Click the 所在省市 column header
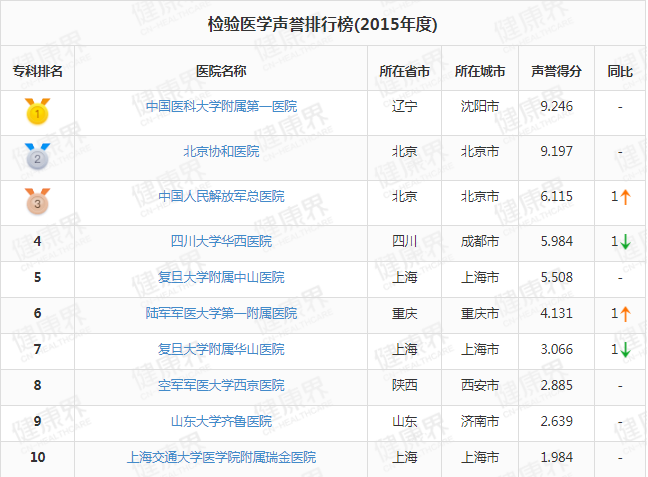The height and width of the screenshot is (477, 648). 405,71
